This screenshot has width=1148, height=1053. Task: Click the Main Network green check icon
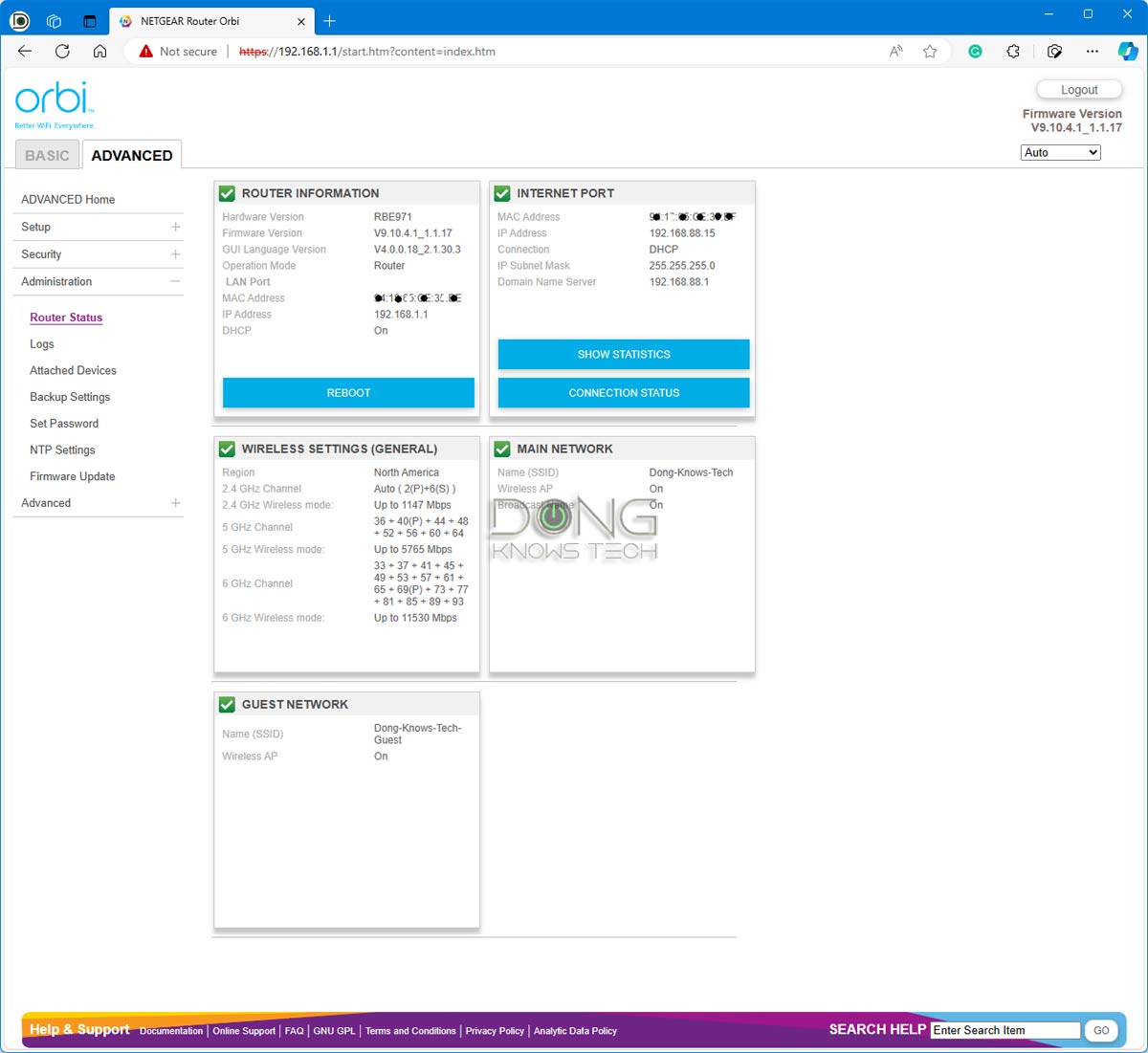click(x=502, y=449)
